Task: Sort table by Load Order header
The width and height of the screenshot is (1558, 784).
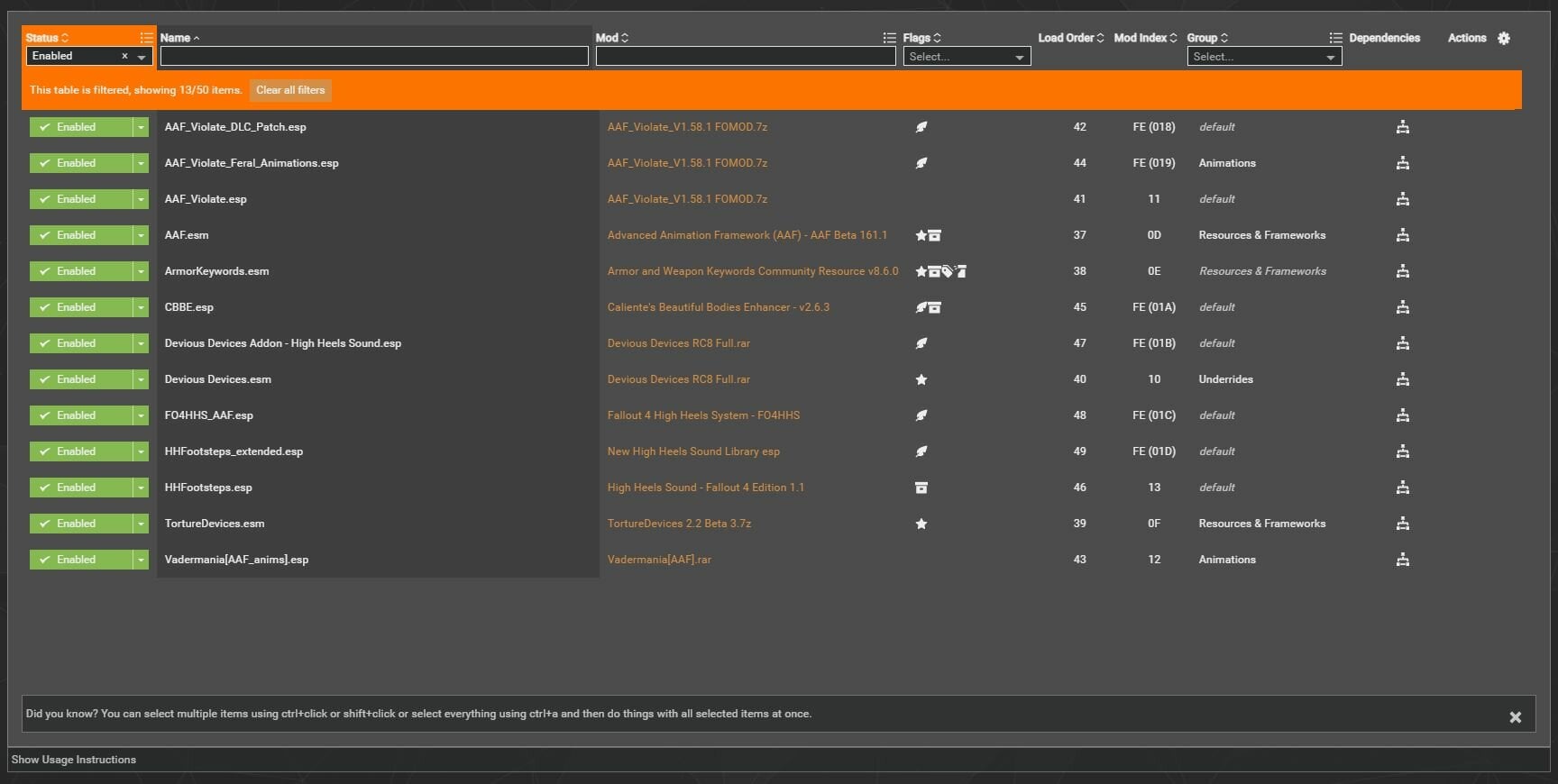Action: pos(1070,38)
